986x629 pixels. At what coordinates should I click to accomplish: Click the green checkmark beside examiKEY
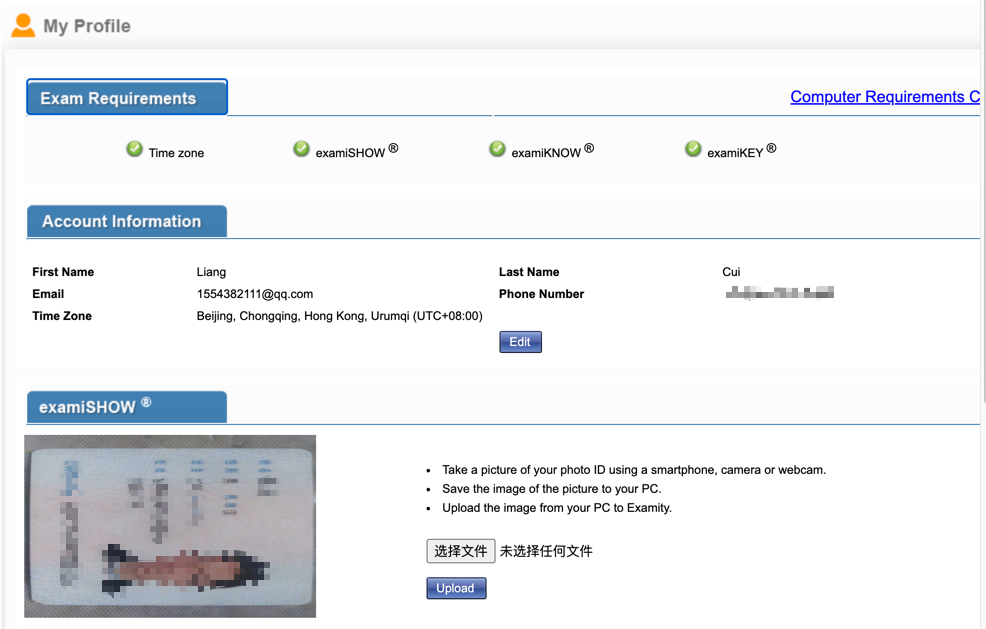693,149
